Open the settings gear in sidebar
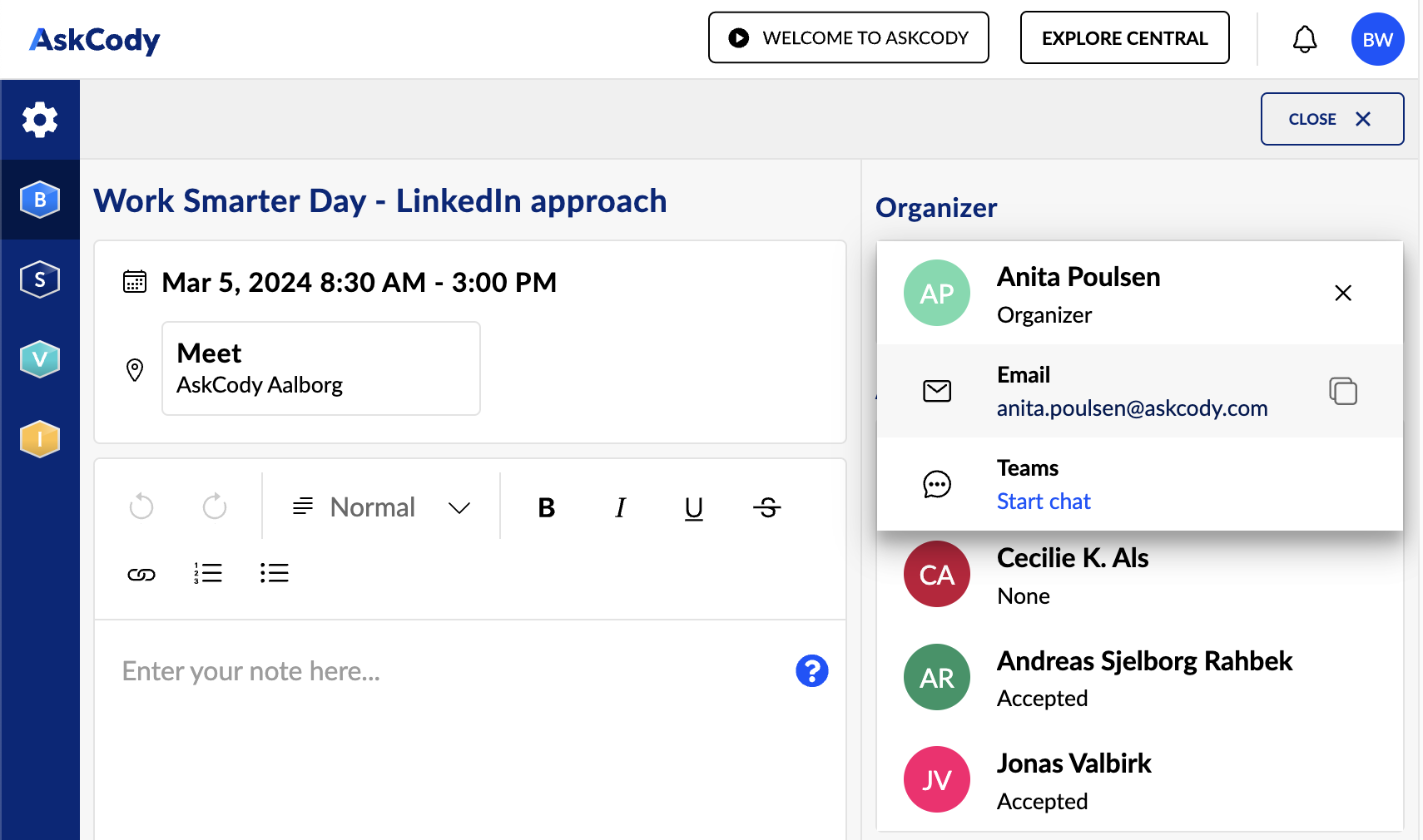 [40, 120]
